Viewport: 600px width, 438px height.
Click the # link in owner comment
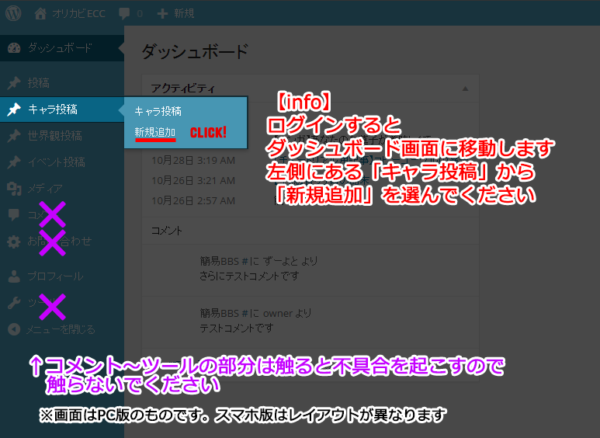[245, 314]
